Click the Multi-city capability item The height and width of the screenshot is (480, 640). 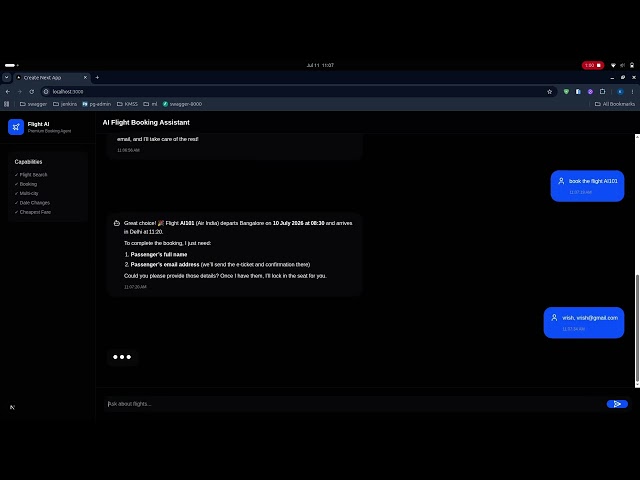(x=27, y=193)
